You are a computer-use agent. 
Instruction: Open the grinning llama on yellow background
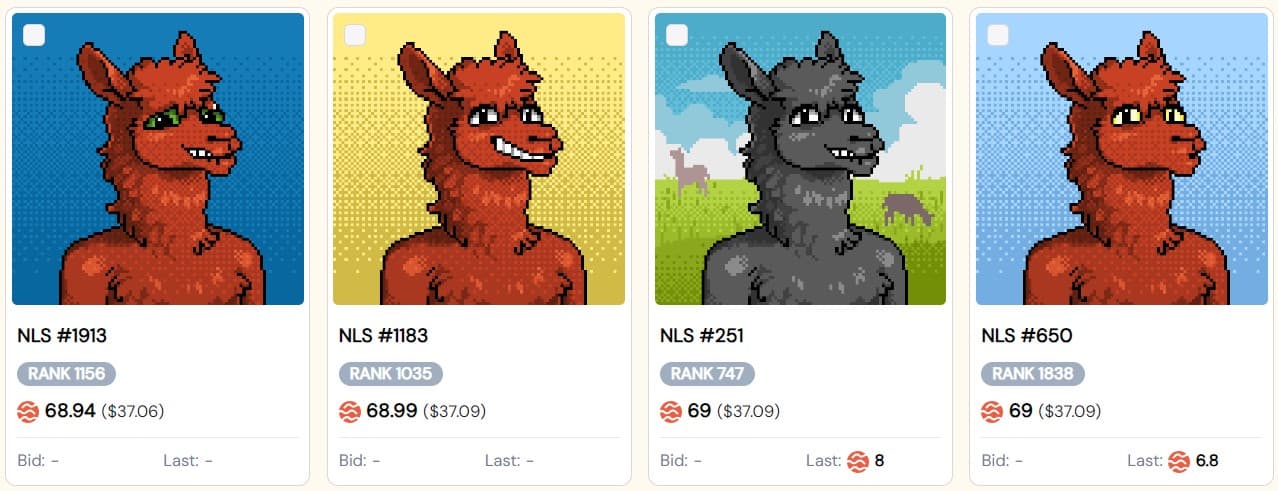coord(479,159)
